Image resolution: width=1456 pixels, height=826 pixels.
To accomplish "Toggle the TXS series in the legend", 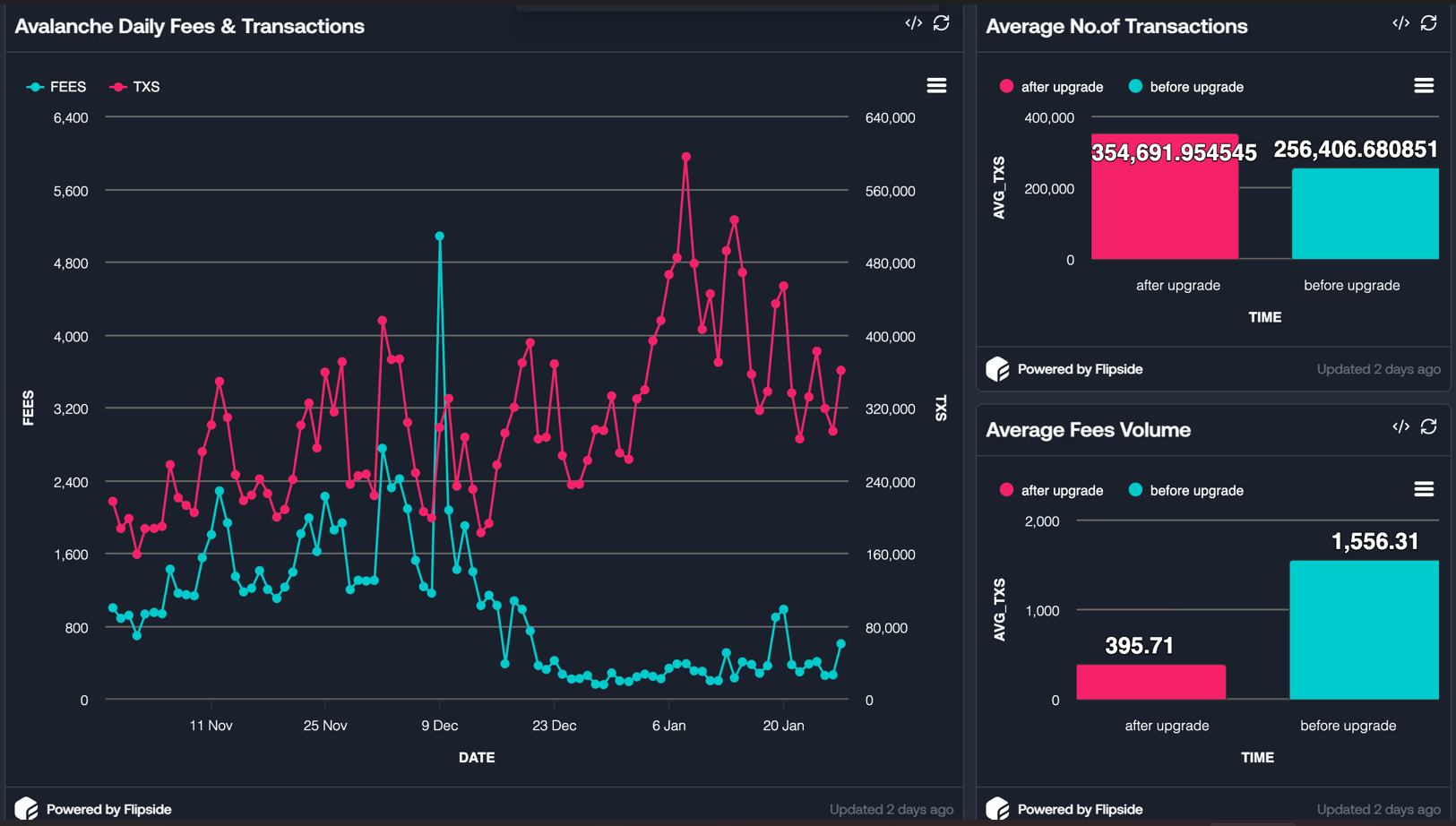I will [135, 87].
